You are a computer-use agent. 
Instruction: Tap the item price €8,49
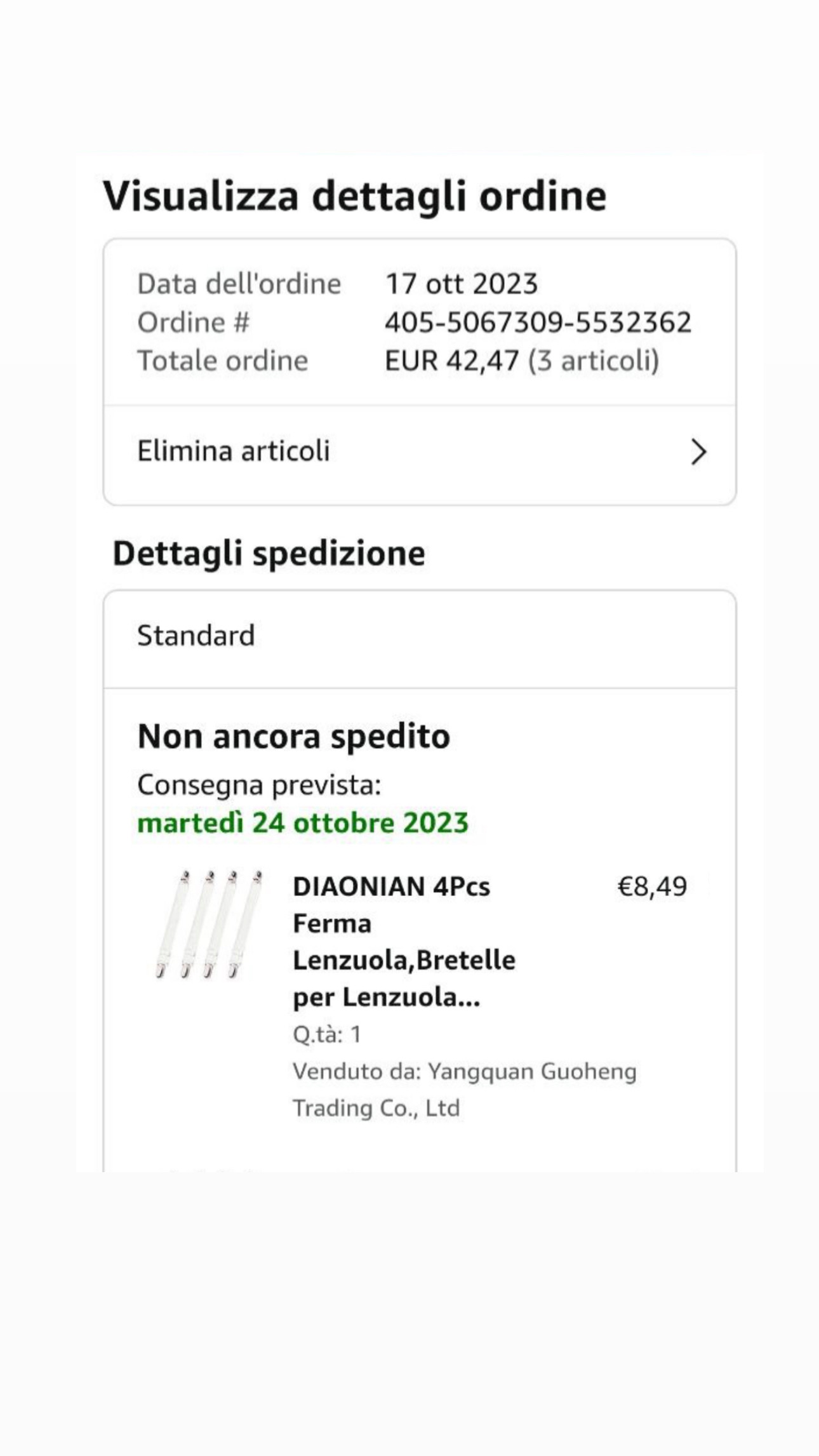pyautogui.click(x=652, y=886)
